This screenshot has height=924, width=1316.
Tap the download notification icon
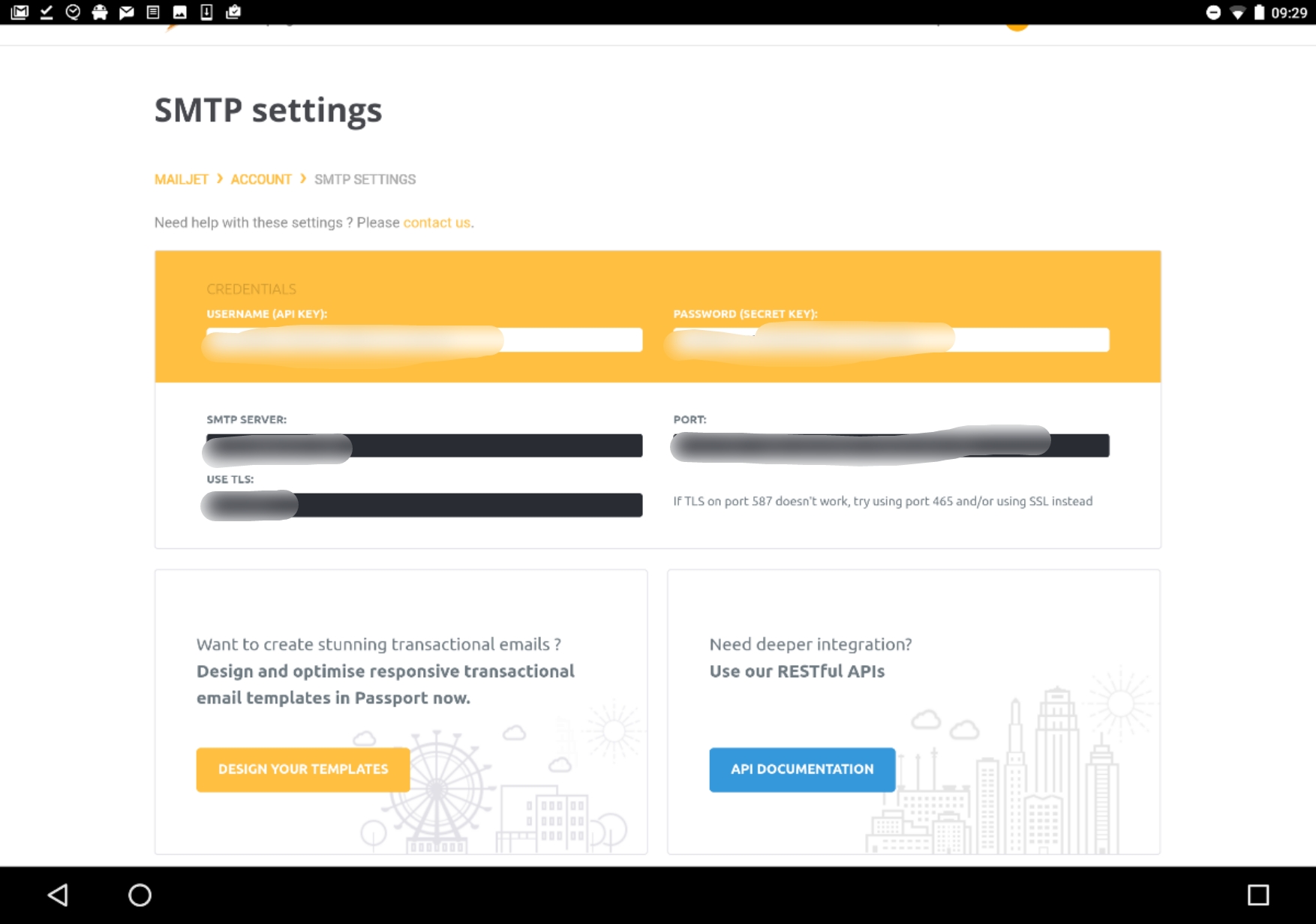point(206,12)
